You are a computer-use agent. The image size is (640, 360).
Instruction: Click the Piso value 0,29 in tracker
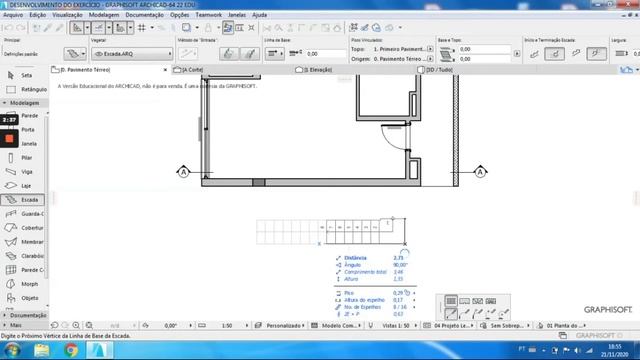(x=398, y=293)
